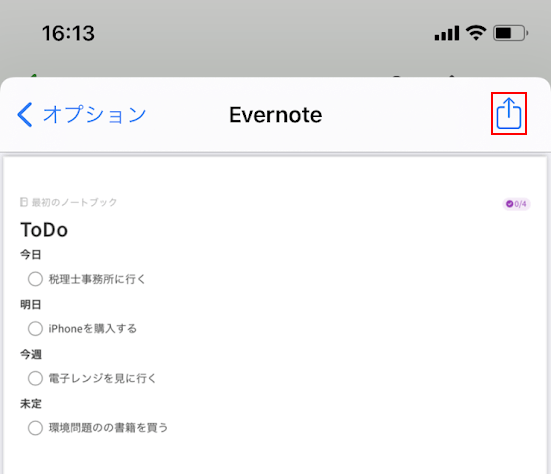Tap the Evernote page title

point(276,115)
